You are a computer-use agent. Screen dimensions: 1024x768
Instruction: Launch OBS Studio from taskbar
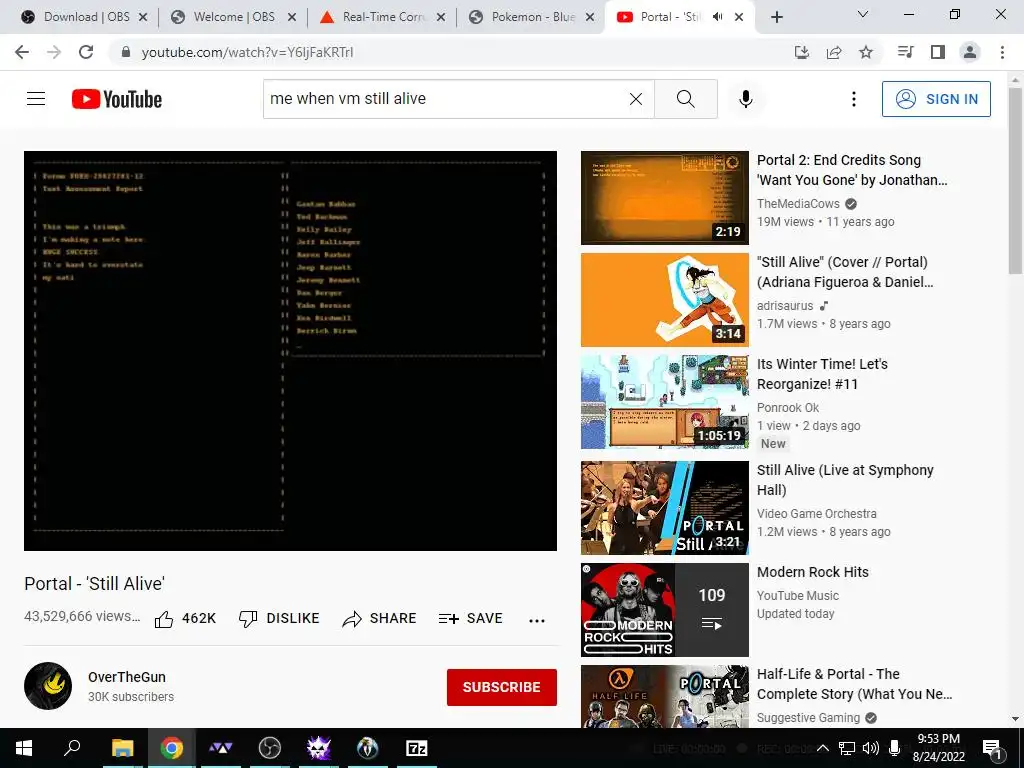(x=269, y=748)
